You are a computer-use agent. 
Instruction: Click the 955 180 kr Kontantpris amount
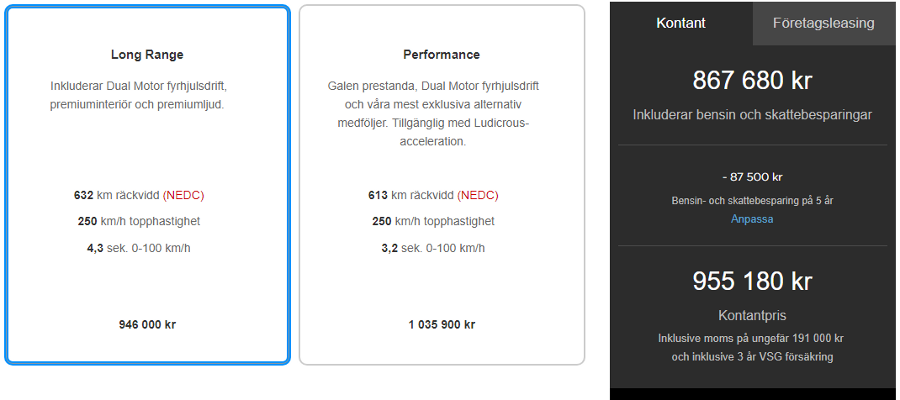coord(752,281)
